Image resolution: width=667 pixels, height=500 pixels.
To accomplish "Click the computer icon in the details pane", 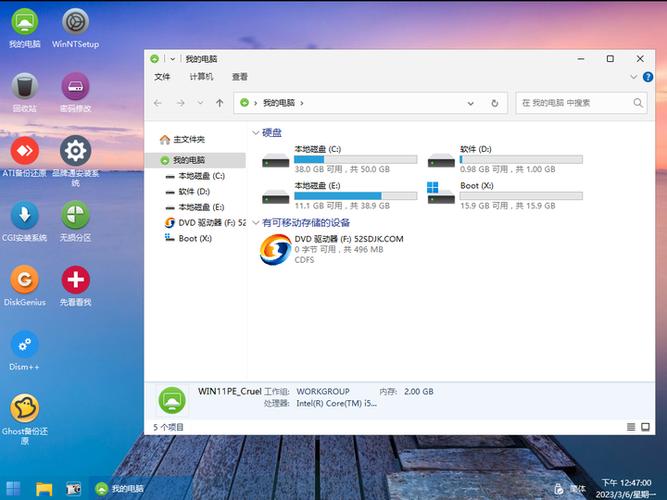I will pos(172,400).
